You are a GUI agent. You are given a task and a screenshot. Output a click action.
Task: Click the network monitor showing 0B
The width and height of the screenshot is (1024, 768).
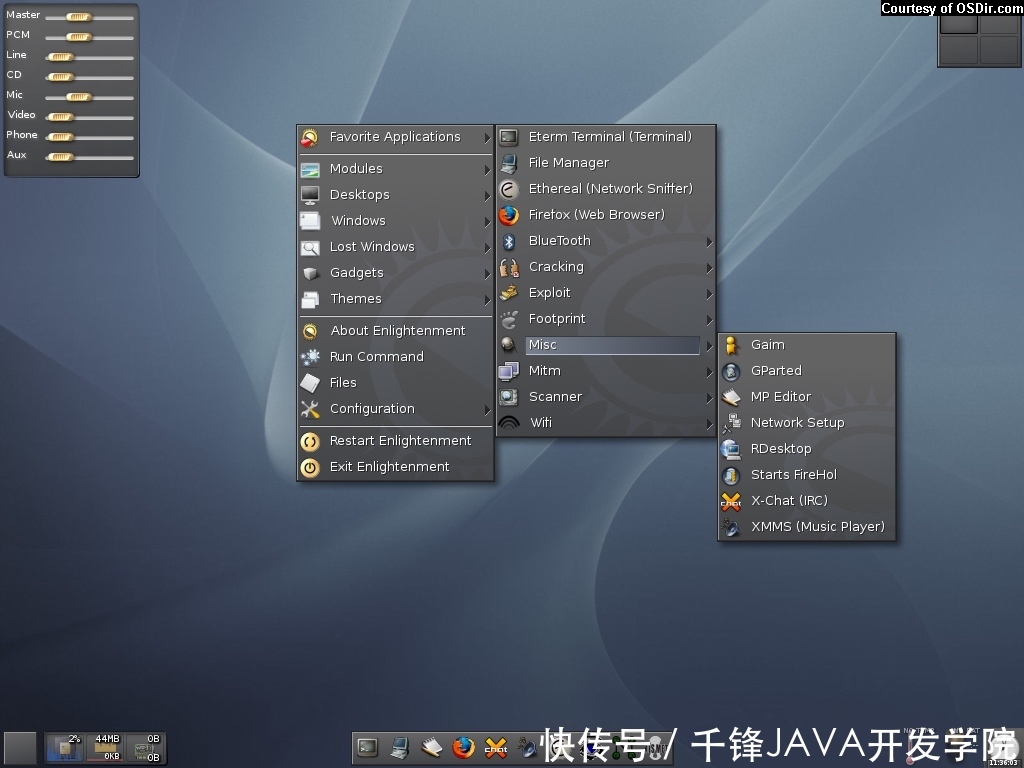pos(144,748)
